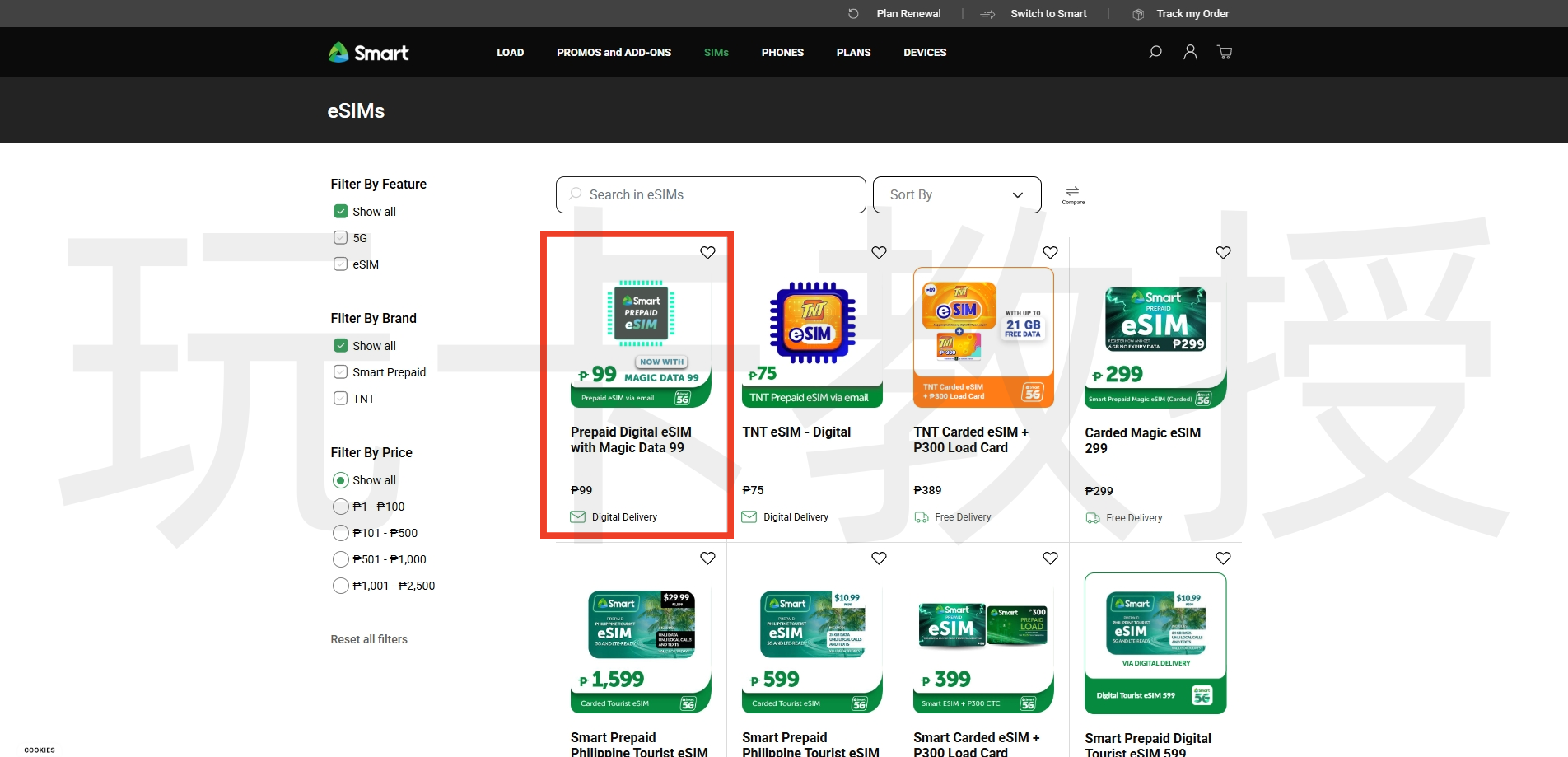Click the Switch to Smart link
Image resolution: width=1568 pixels, height=757 pixels.
click(x=1048, y=14)
